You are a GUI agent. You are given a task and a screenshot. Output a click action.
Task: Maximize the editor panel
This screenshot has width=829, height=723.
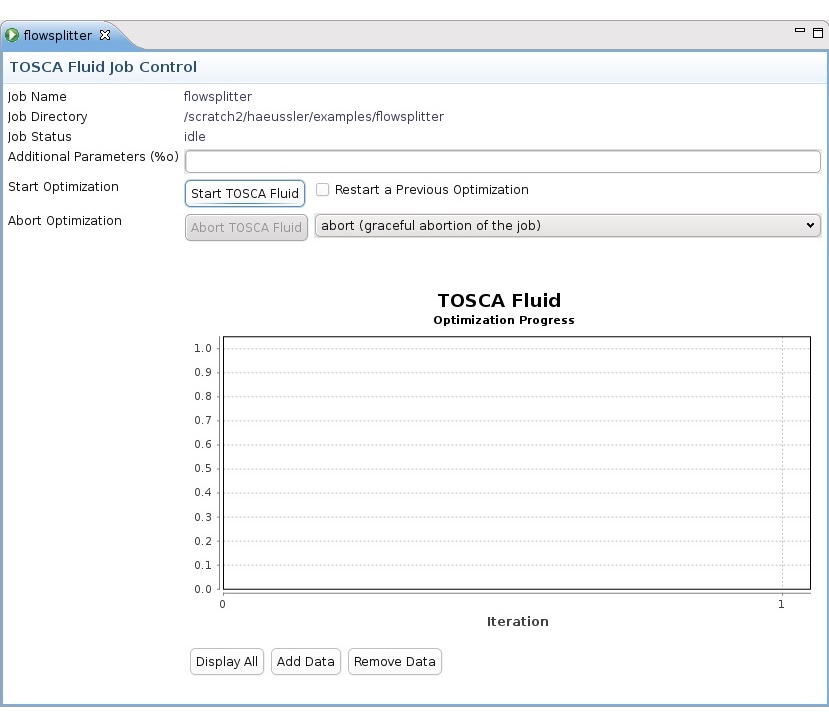tap(818, 33)
